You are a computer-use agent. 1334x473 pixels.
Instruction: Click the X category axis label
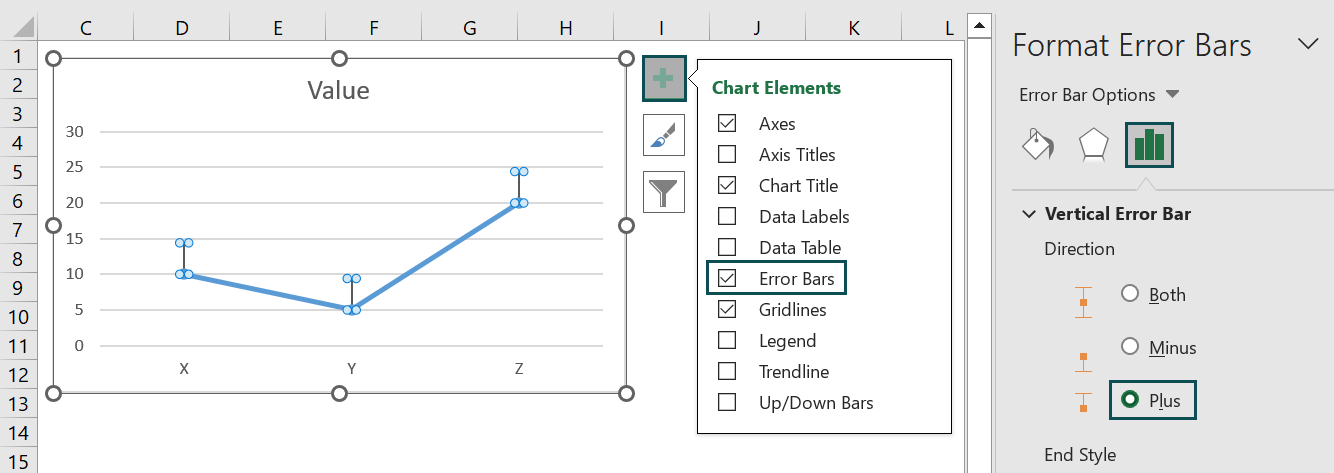click(x=184, y=369)
